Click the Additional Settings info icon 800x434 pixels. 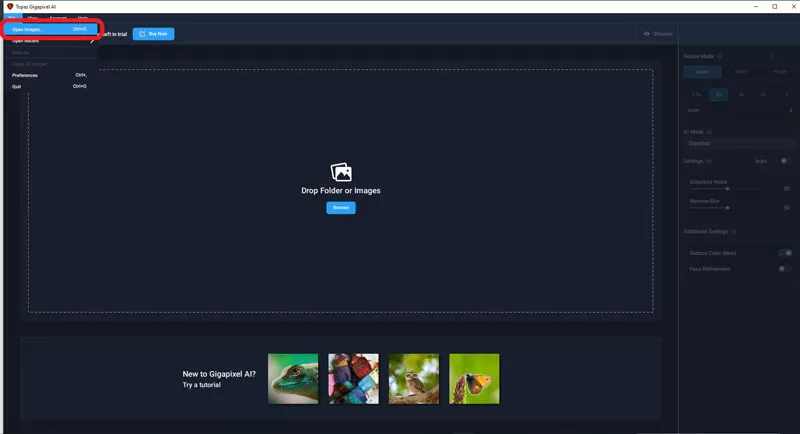(734, 232)
